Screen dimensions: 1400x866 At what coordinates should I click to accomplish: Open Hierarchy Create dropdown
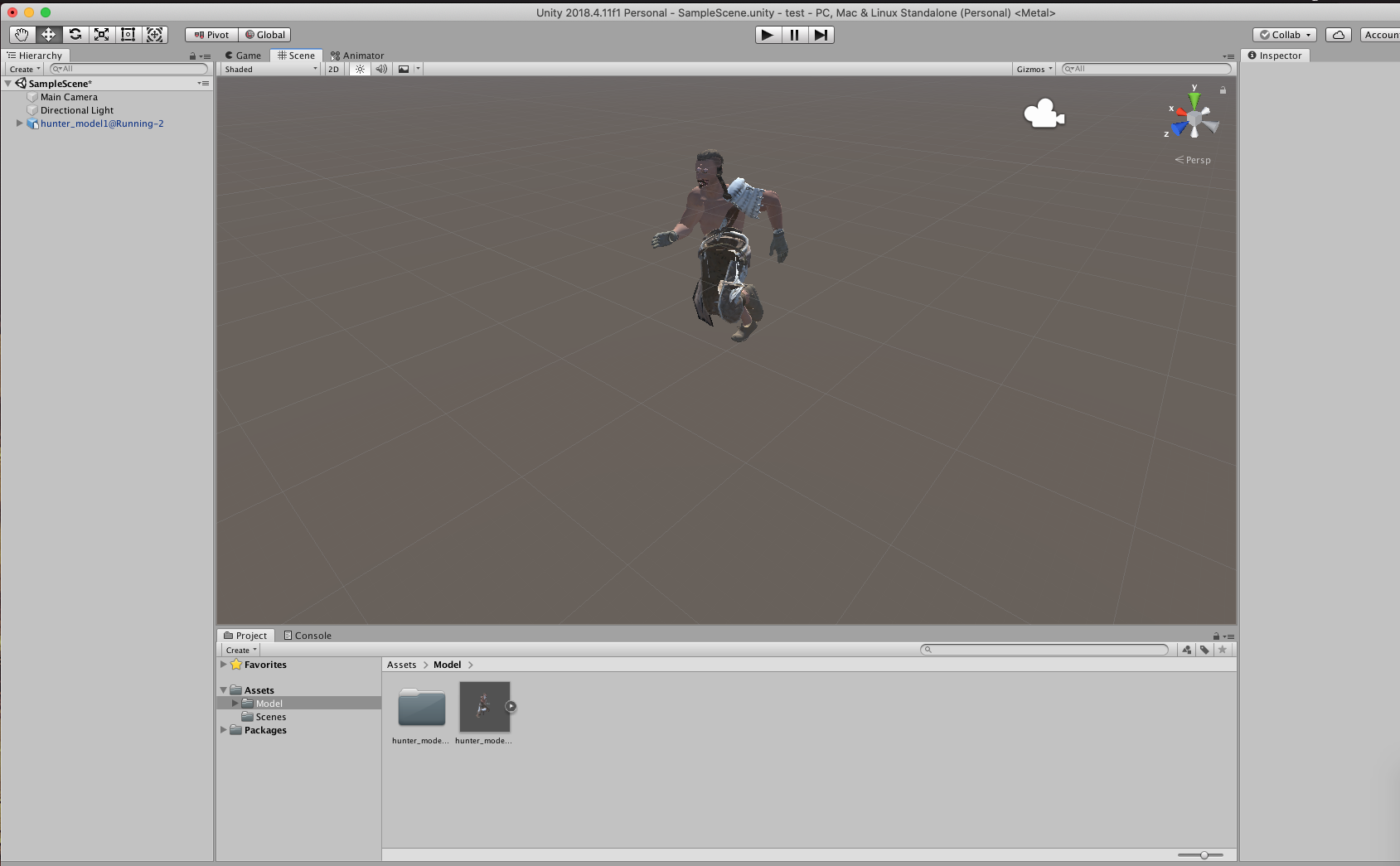point(25,69)
